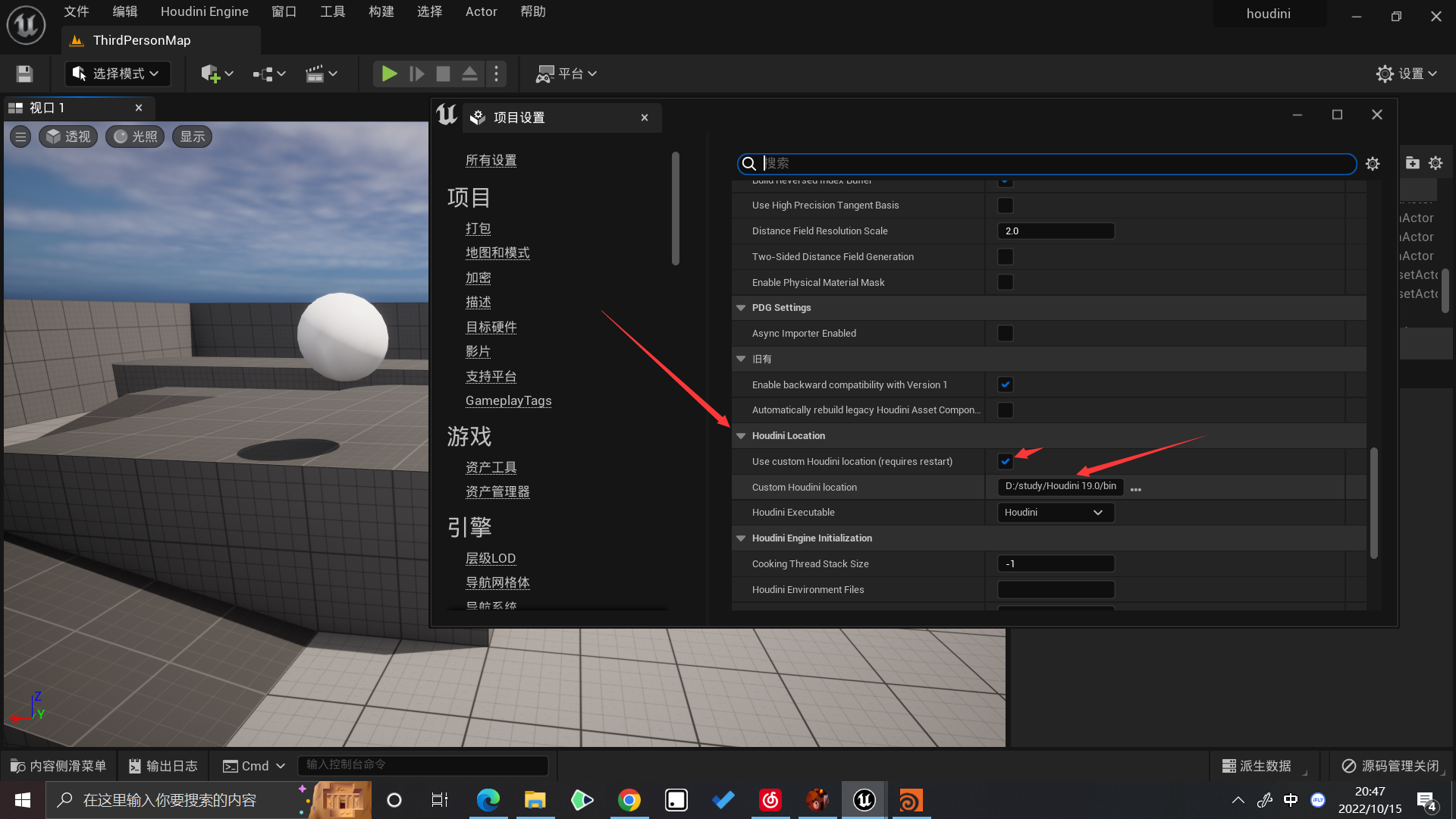The image size is (1456, 819).
Task: Open the 平台 platforms dropdown
Action: point(566,74)
